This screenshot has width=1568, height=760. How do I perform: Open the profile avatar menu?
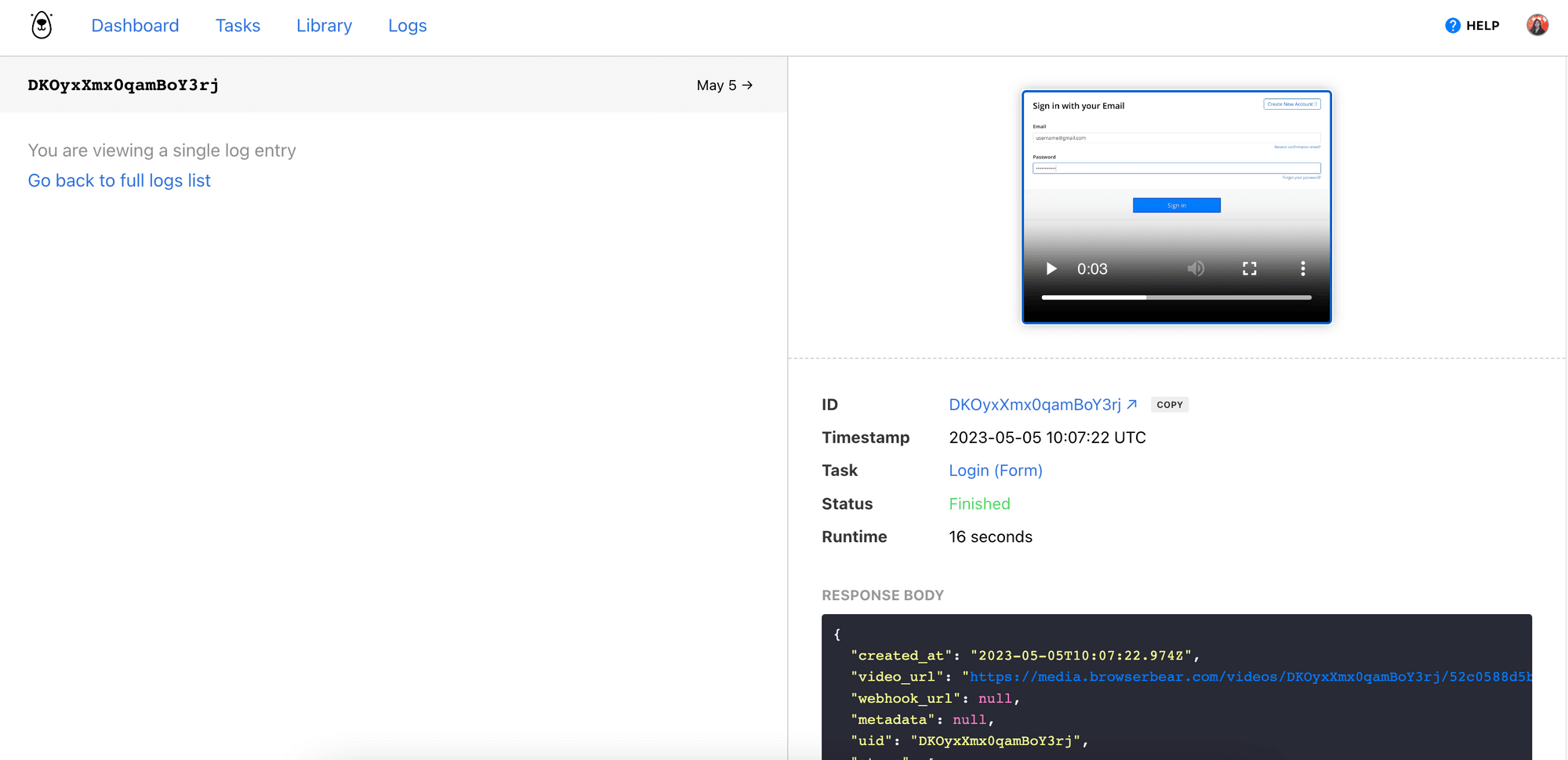click(x=1538, y=25)
